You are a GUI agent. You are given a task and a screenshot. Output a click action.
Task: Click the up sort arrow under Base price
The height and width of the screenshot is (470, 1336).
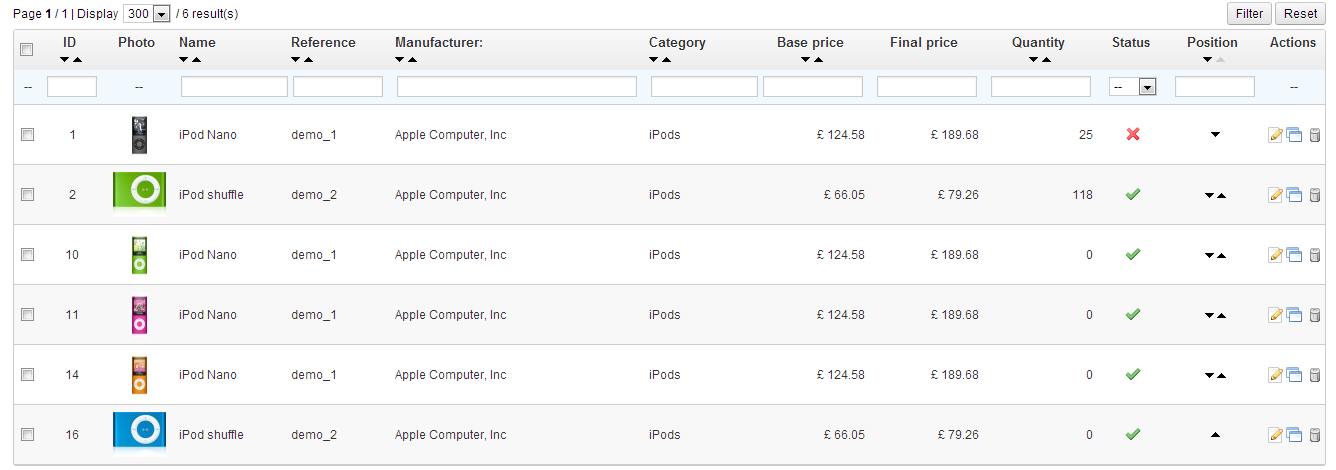pos(818,60)
